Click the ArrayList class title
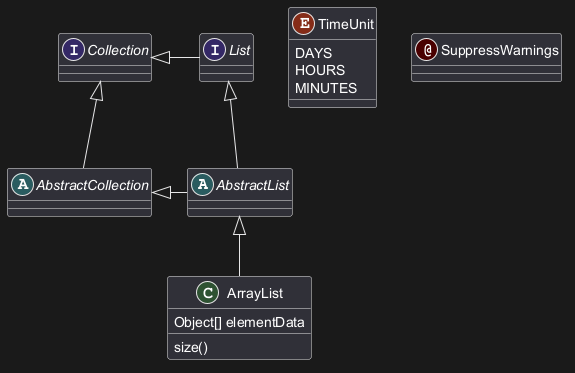Screen dimensions: 575x373 click(255, 293)
